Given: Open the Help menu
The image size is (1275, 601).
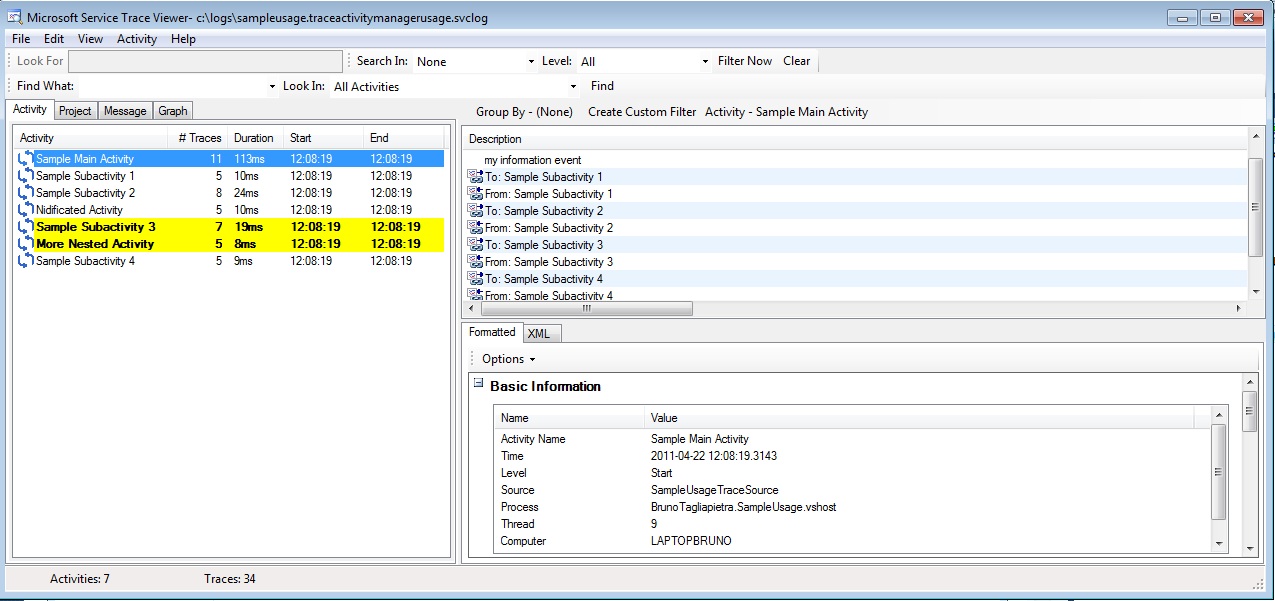Looking at the screenshot, I should (x=183, y=39).
